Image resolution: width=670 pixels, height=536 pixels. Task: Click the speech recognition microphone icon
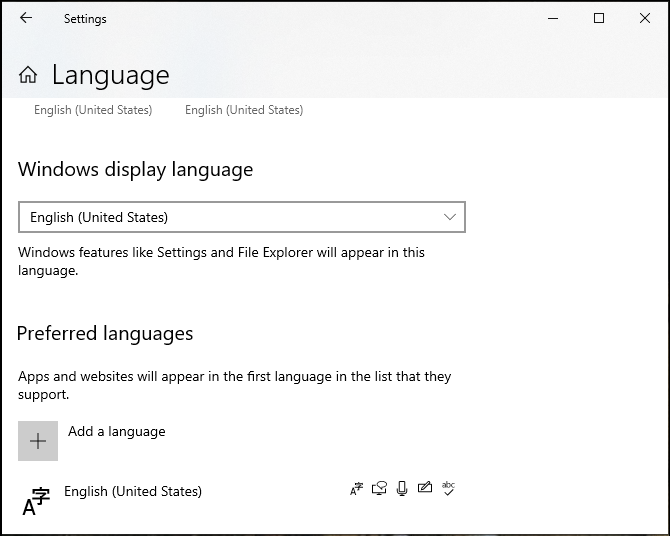pyautogui.click(x=402, y=489)
